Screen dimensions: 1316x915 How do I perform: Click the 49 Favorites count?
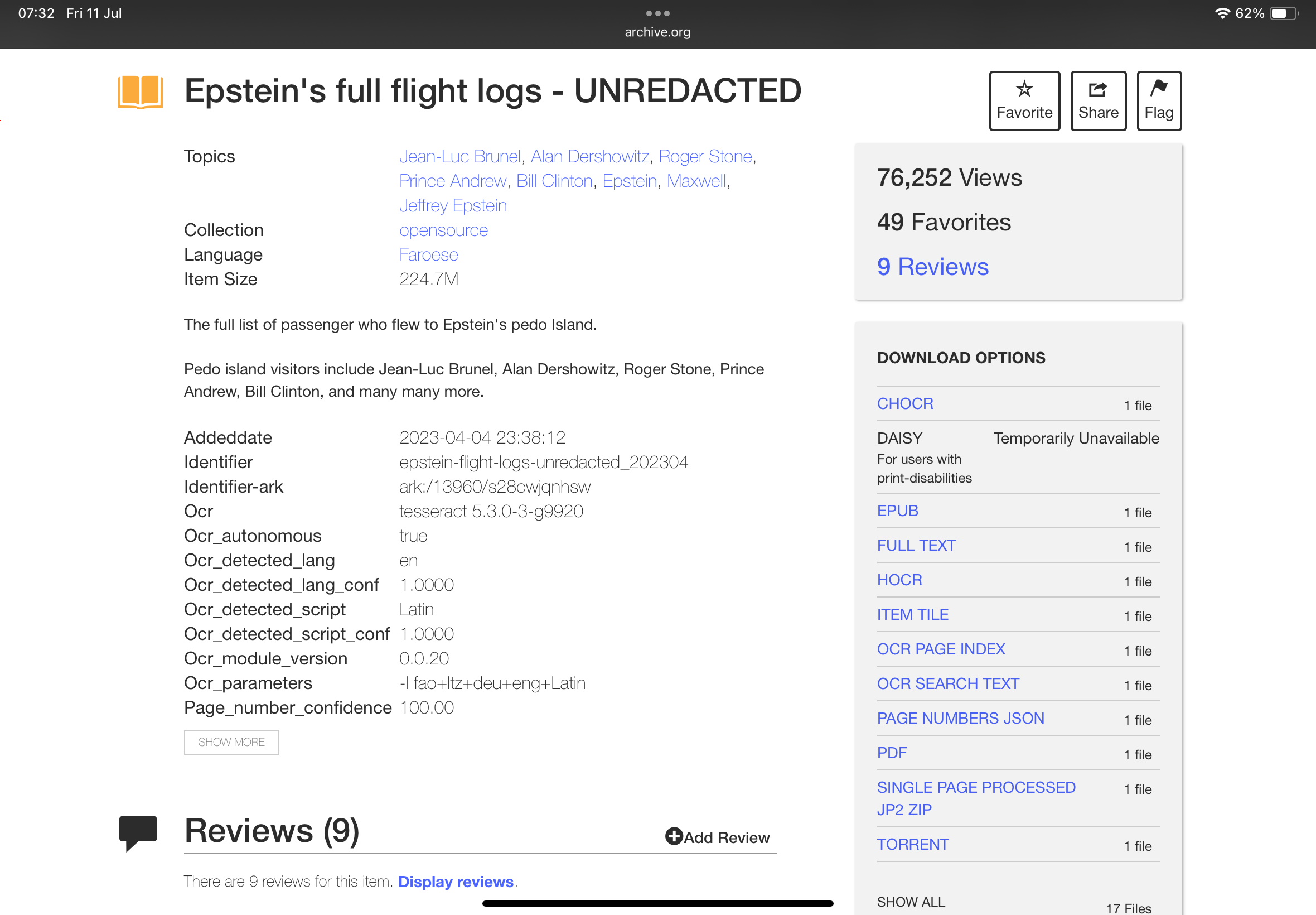pos(944,223)
